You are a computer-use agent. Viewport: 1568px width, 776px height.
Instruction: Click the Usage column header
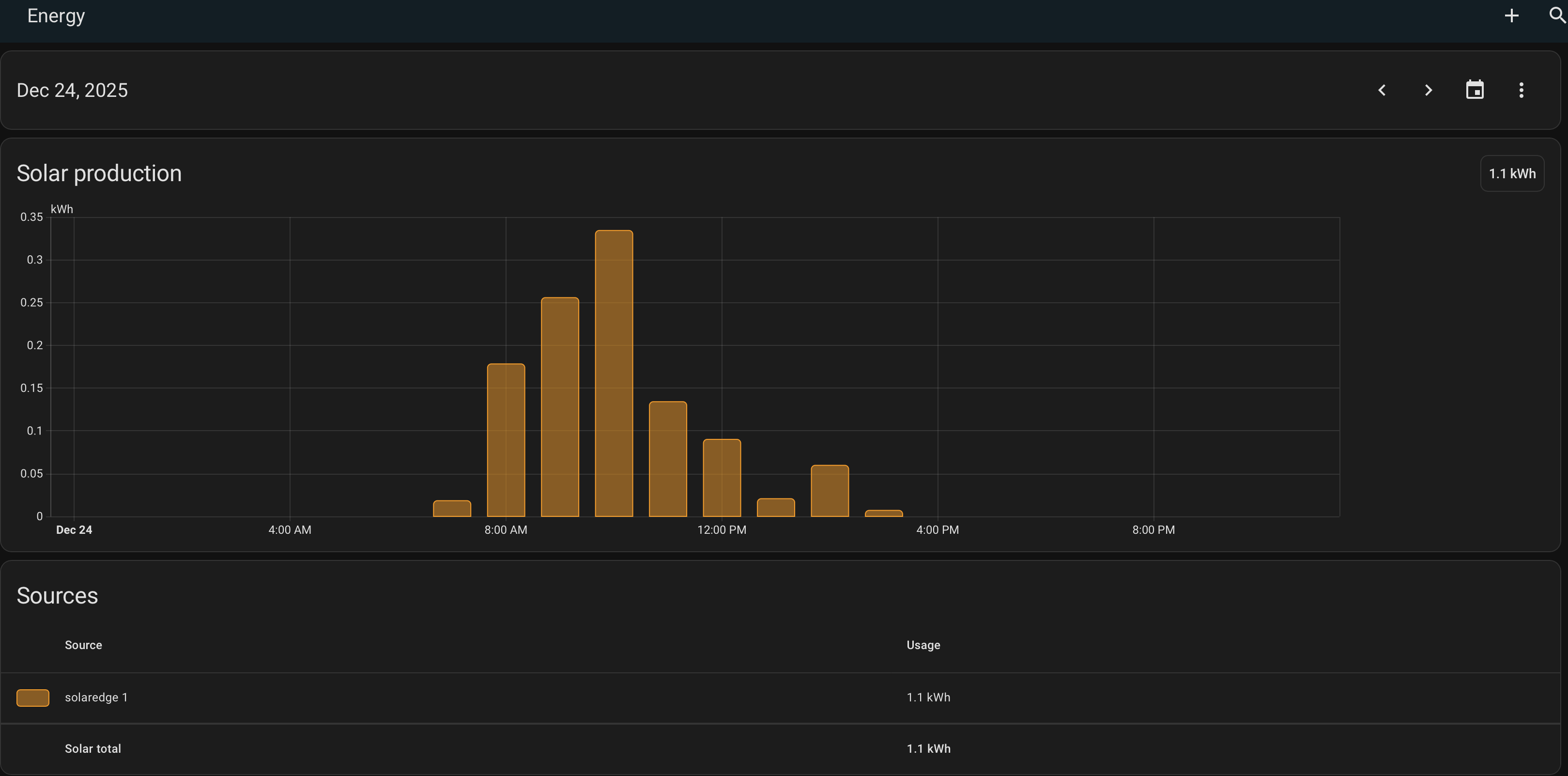click(923, 645)
